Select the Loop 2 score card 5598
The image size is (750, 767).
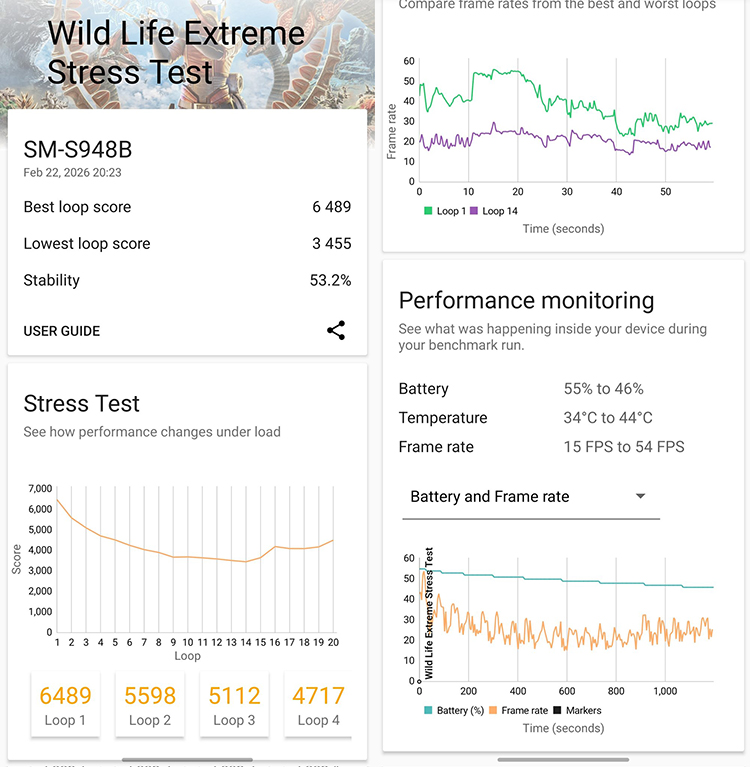[x=150, y=705]
